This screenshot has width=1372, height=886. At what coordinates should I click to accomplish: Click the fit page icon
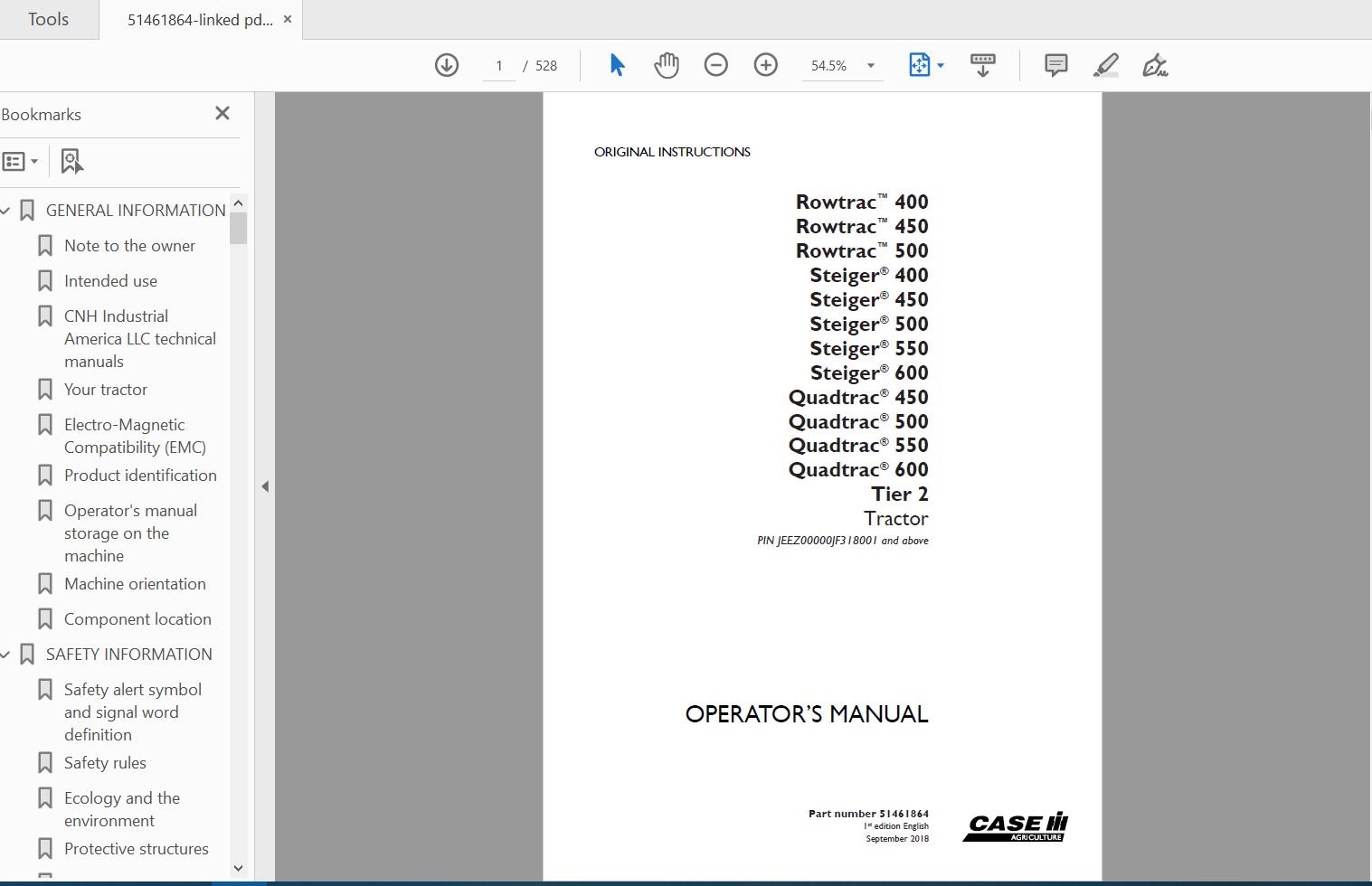point(919,65)
